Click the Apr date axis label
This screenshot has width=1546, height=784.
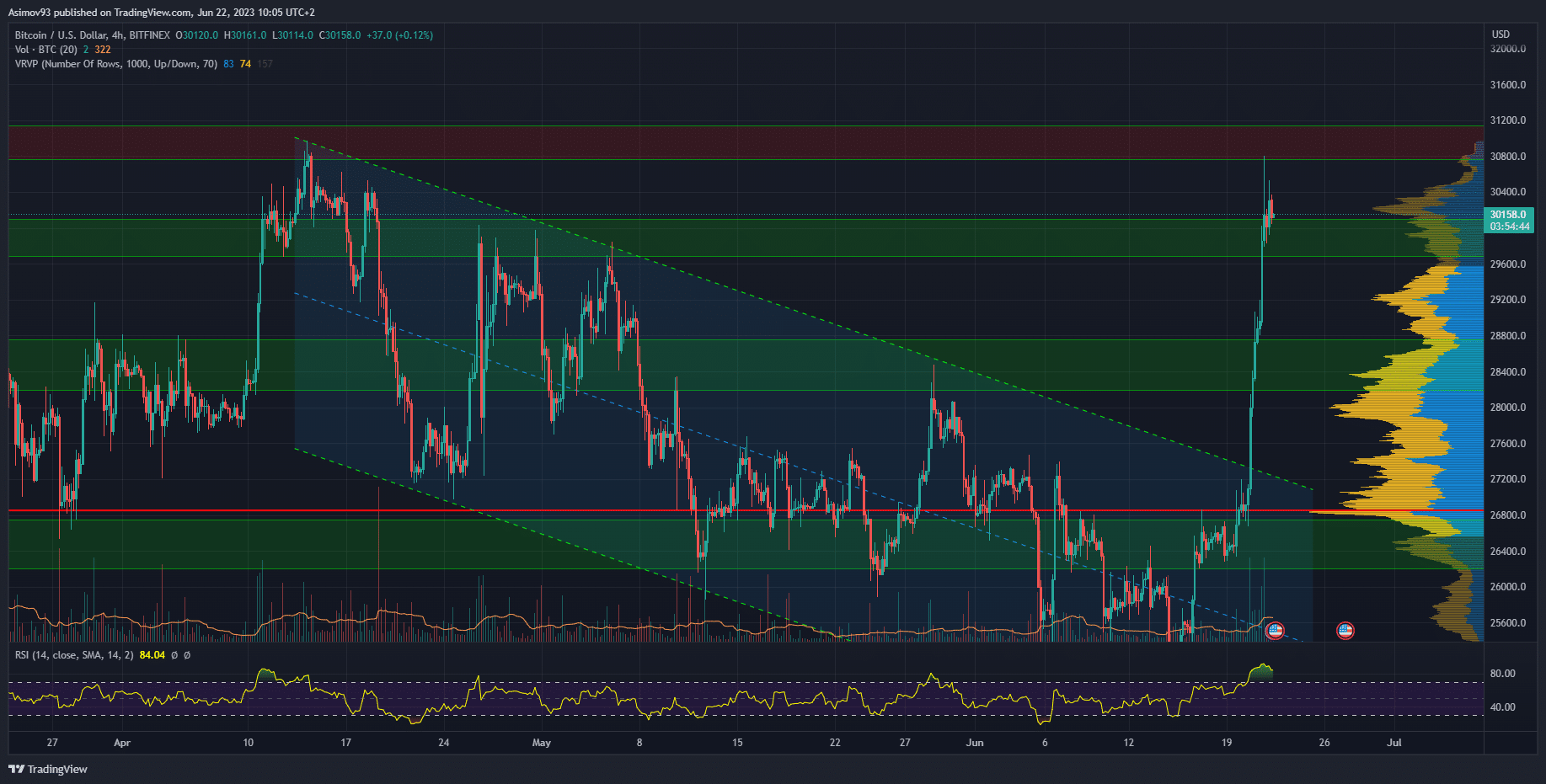[122, 743]
